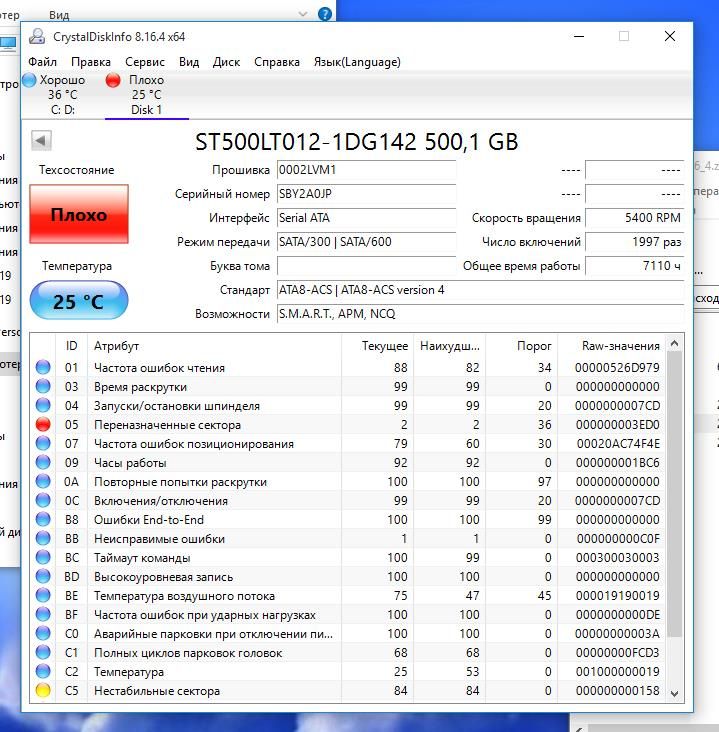719x732 pixels.
Task: Click raw value 000000001BC6 for Часы работы
Action: [x=617, y=463]
